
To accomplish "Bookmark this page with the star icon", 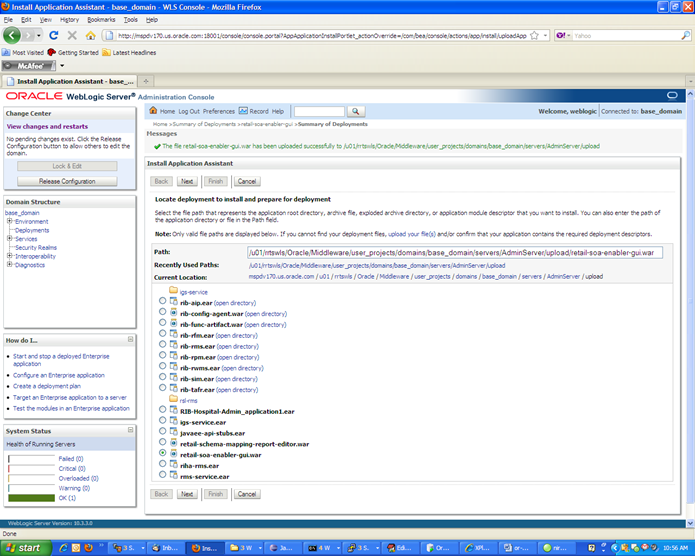I will 534,36.
